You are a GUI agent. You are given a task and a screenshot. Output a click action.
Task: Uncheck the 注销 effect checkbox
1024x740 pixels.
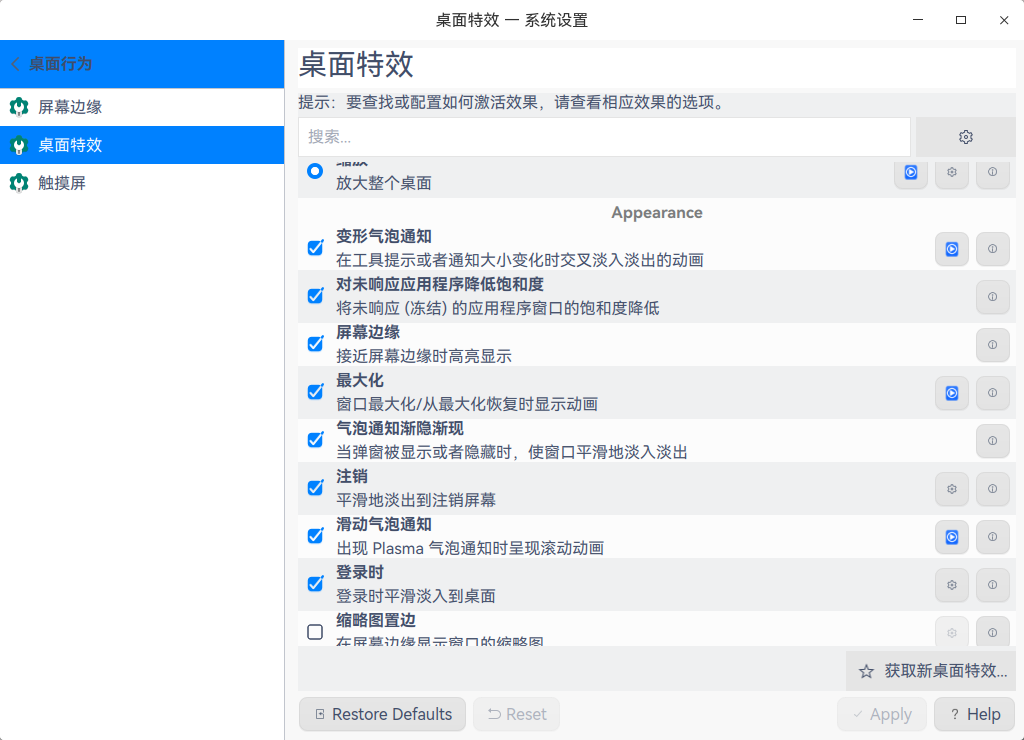[315, 488]
